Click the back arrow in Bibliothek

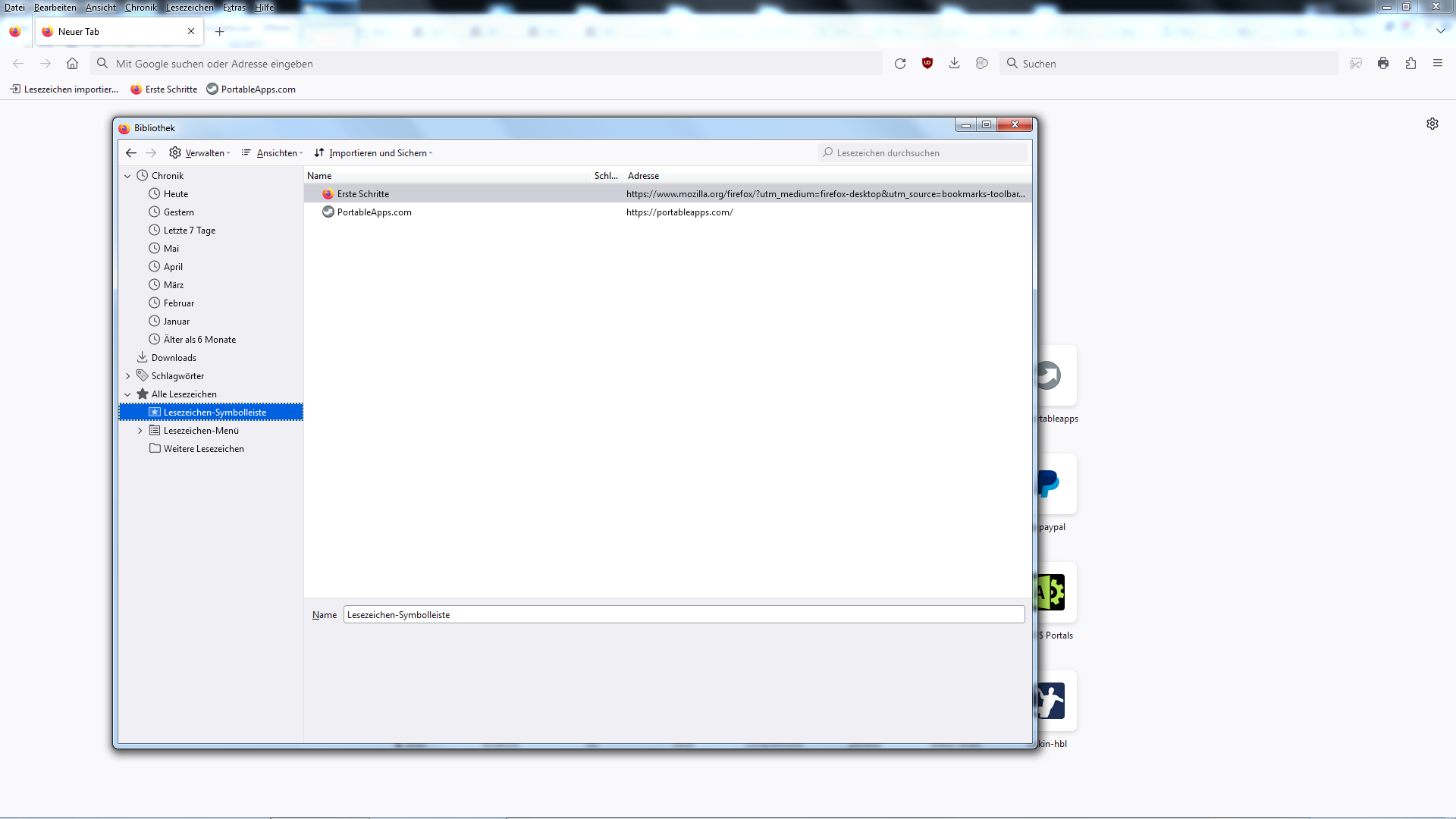[131, 153]
